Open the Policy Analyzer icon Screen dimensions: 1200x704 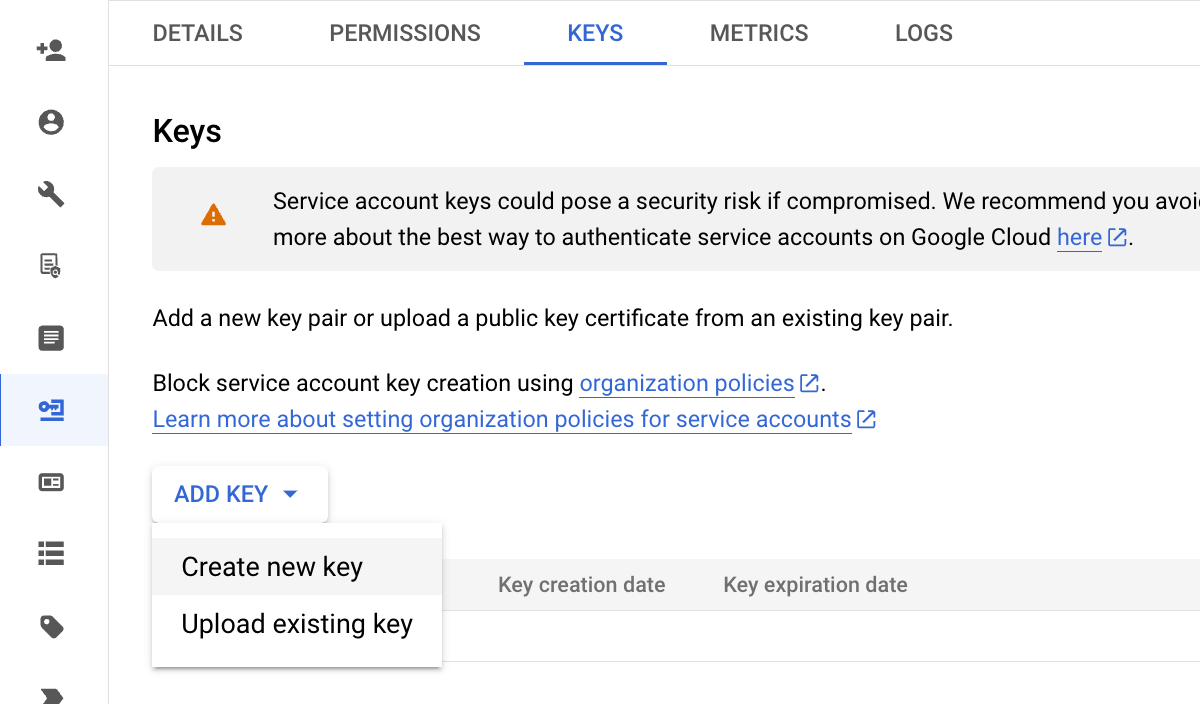(50, 265)
